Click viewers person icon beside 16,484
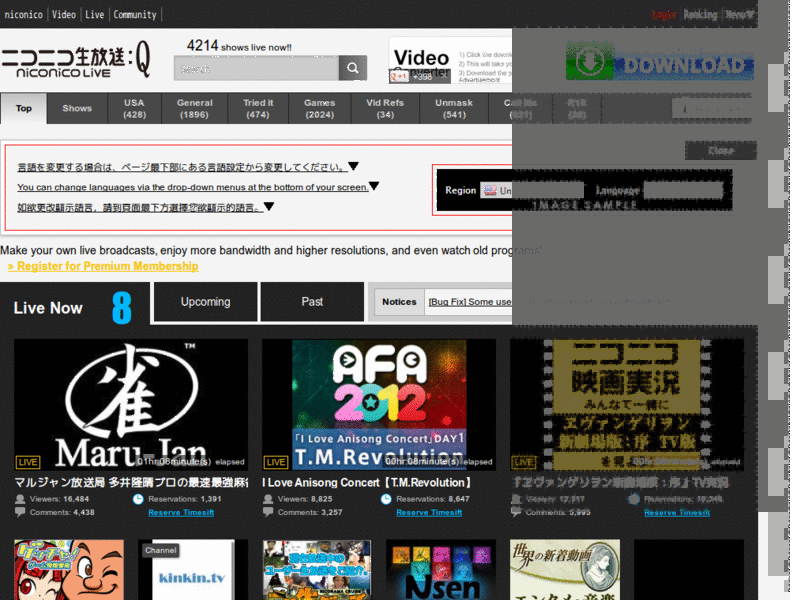 (20, 499)
